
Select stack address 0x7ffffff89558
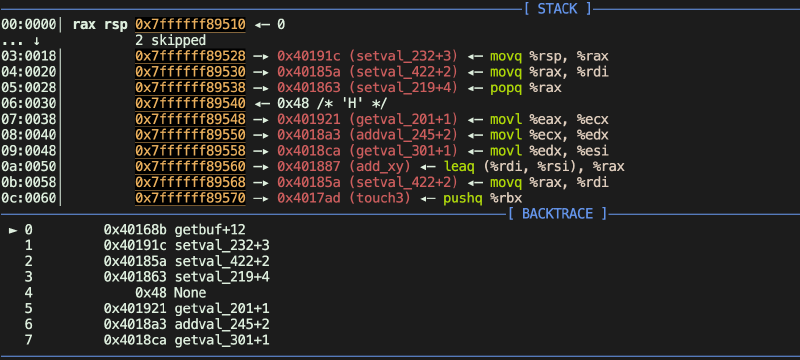[190, 151]
